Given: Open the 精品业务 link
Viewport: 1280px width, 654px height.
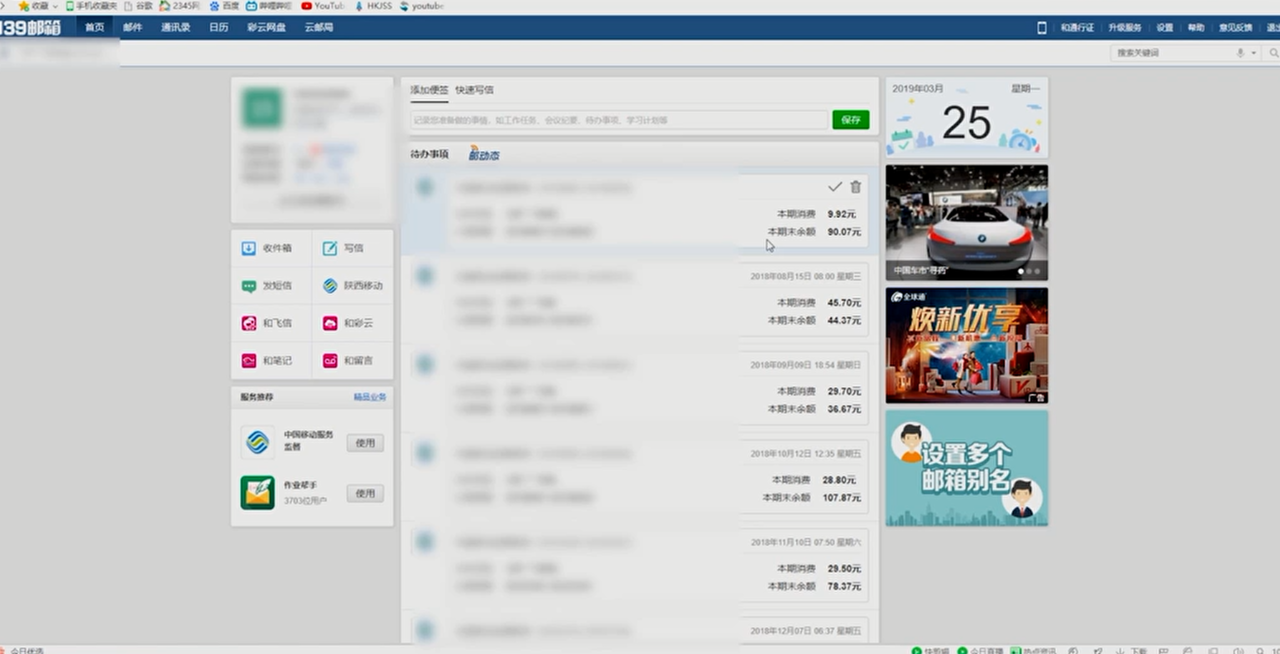Looking at the screenshot, I should [x=370, y=397].
